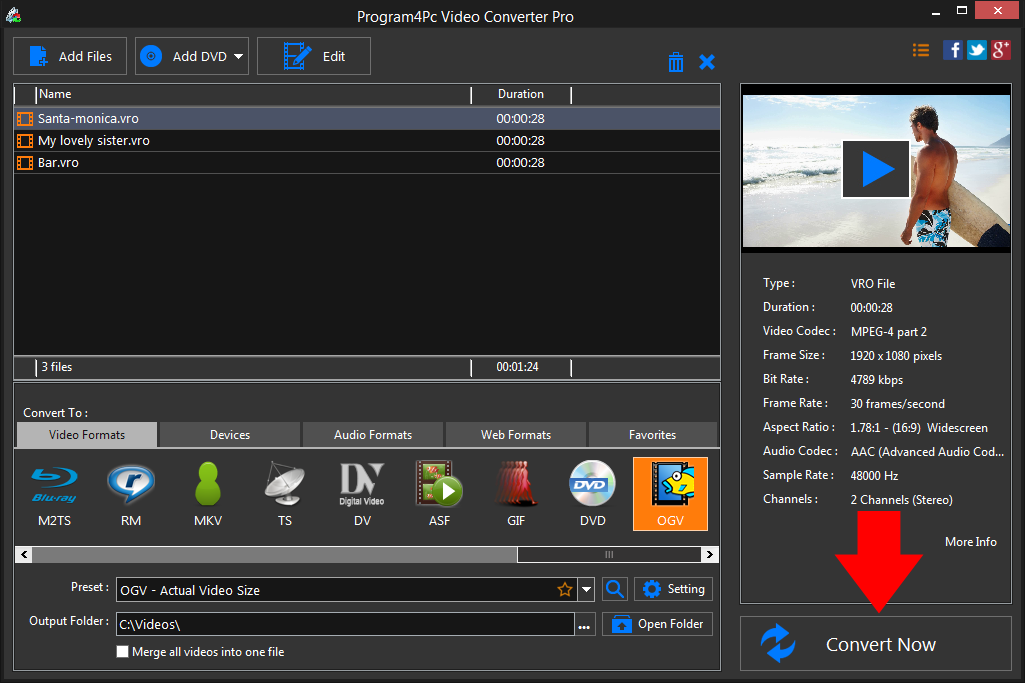Play the video preview

pyautogui.click(x=875, y=170)
